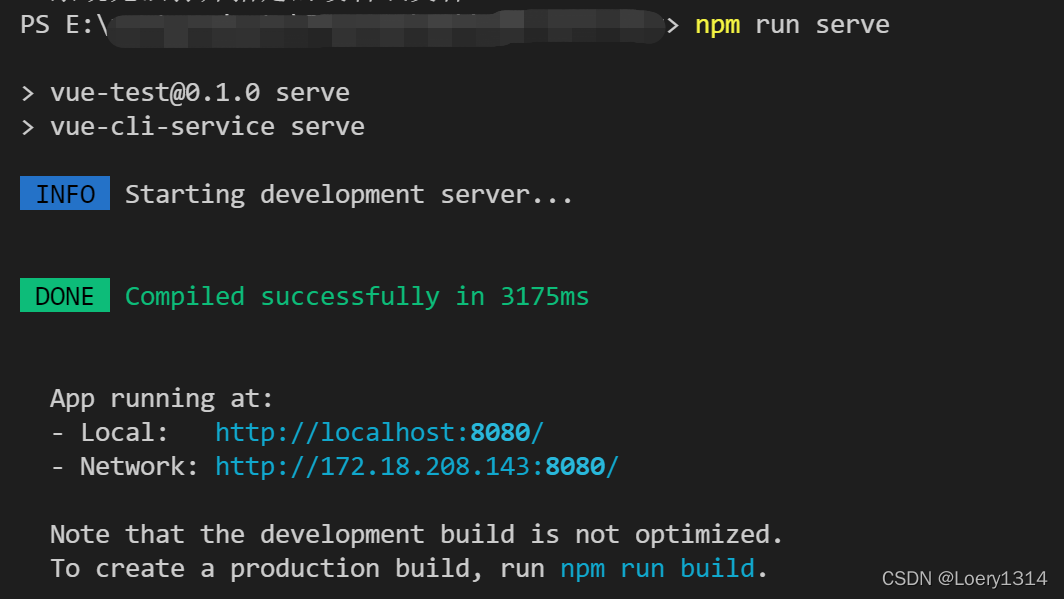Viewport: 1064px width, 599px height.
Task: Click the 'vue-test@0.1.0 serve' line
Action: coord(200,92)
